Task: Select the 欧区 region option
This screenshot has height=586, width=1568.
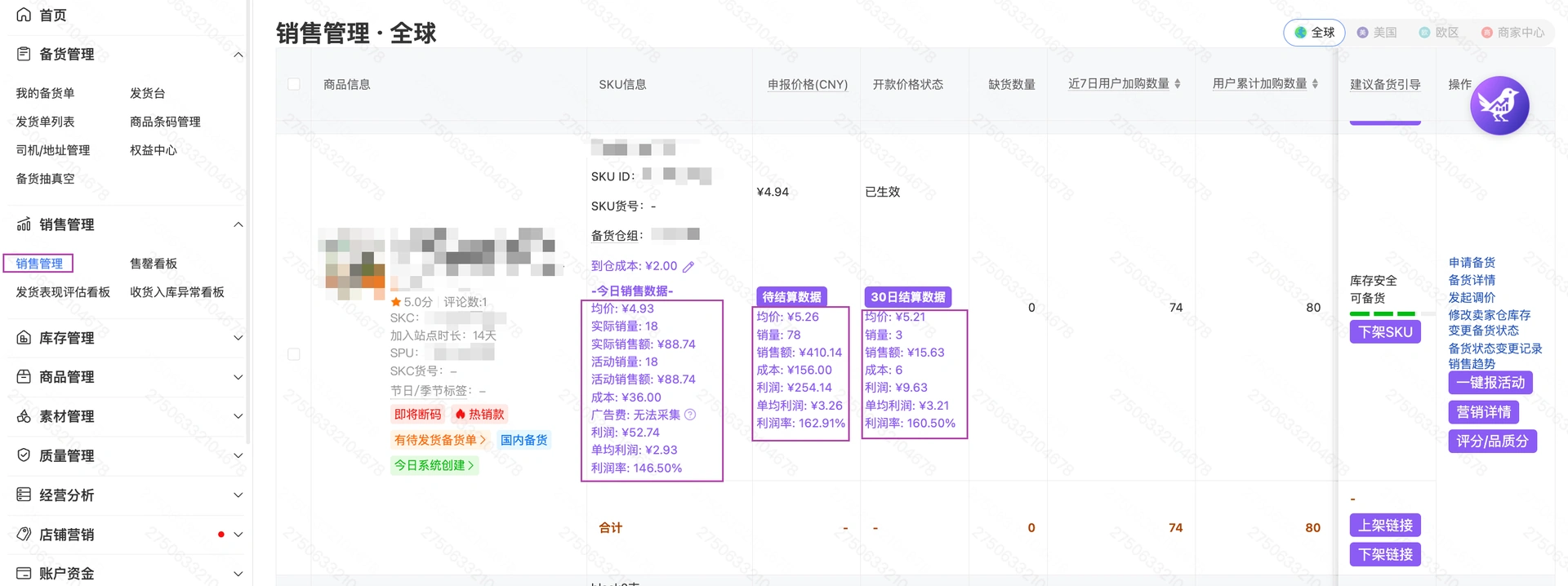Action: tap(1439, 33)
